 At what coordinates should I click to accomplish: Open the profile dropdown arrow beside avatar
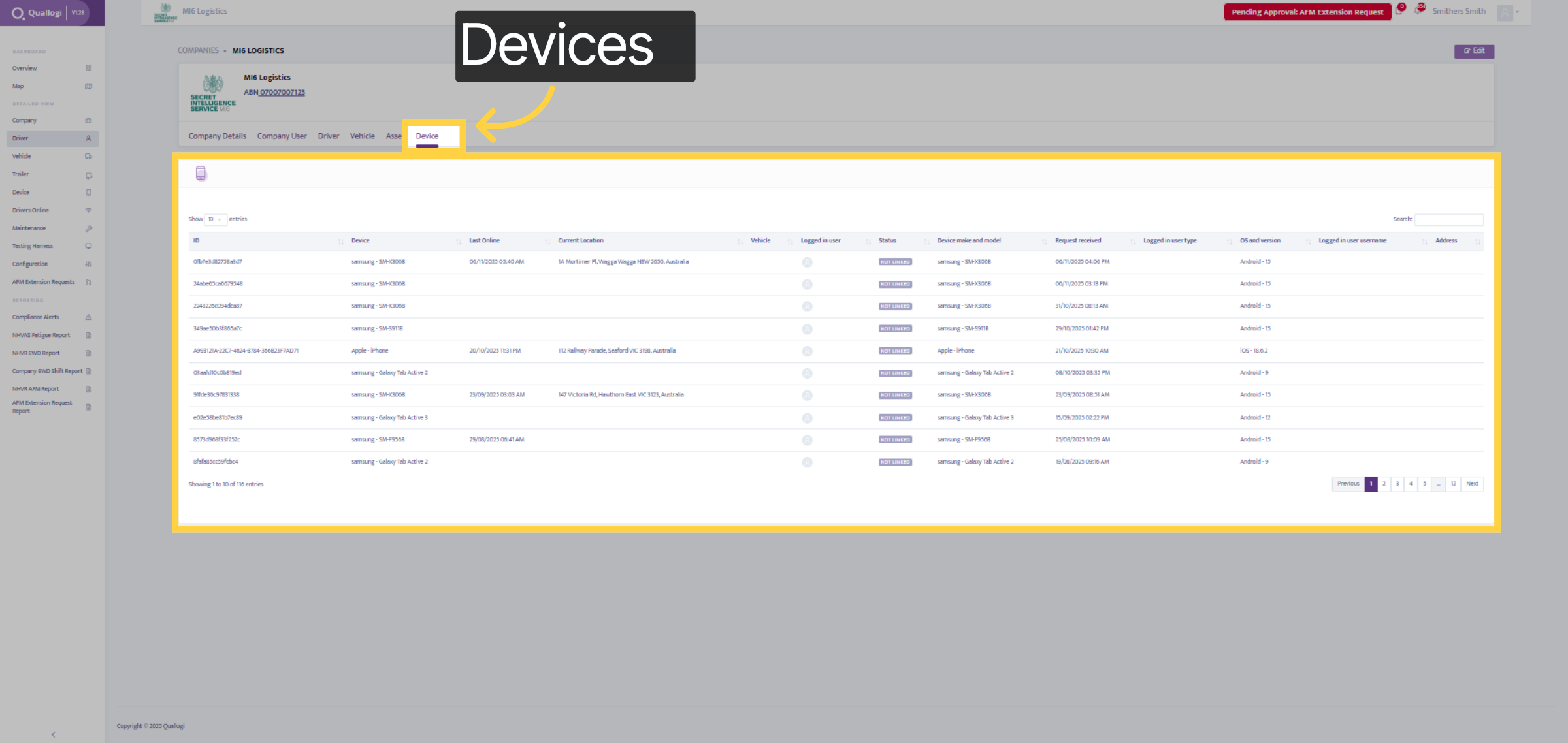click(1518, 12)
